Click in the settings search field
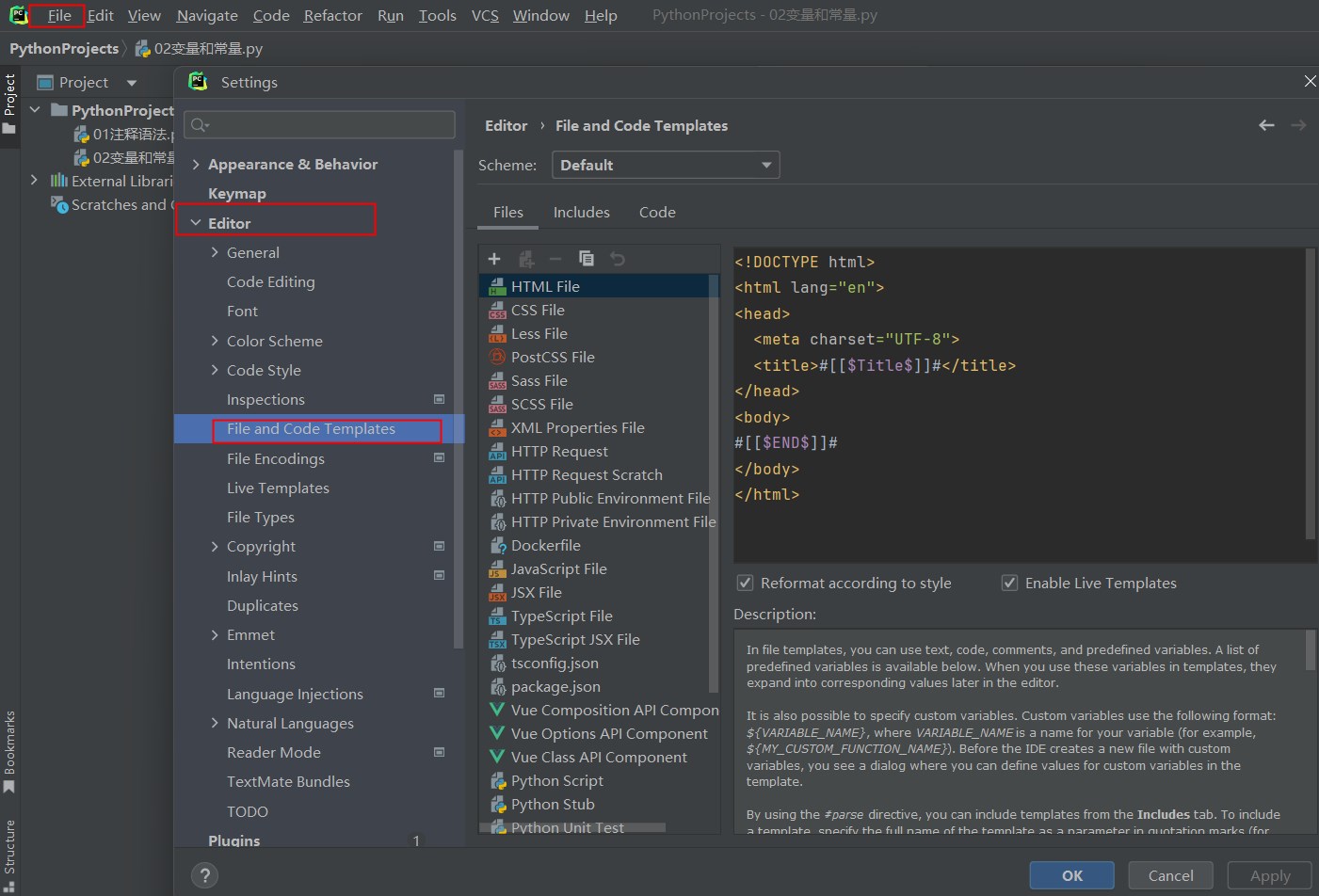Image resolution: width=1319 pixels, height=896 pixels. tap(320, 125)
